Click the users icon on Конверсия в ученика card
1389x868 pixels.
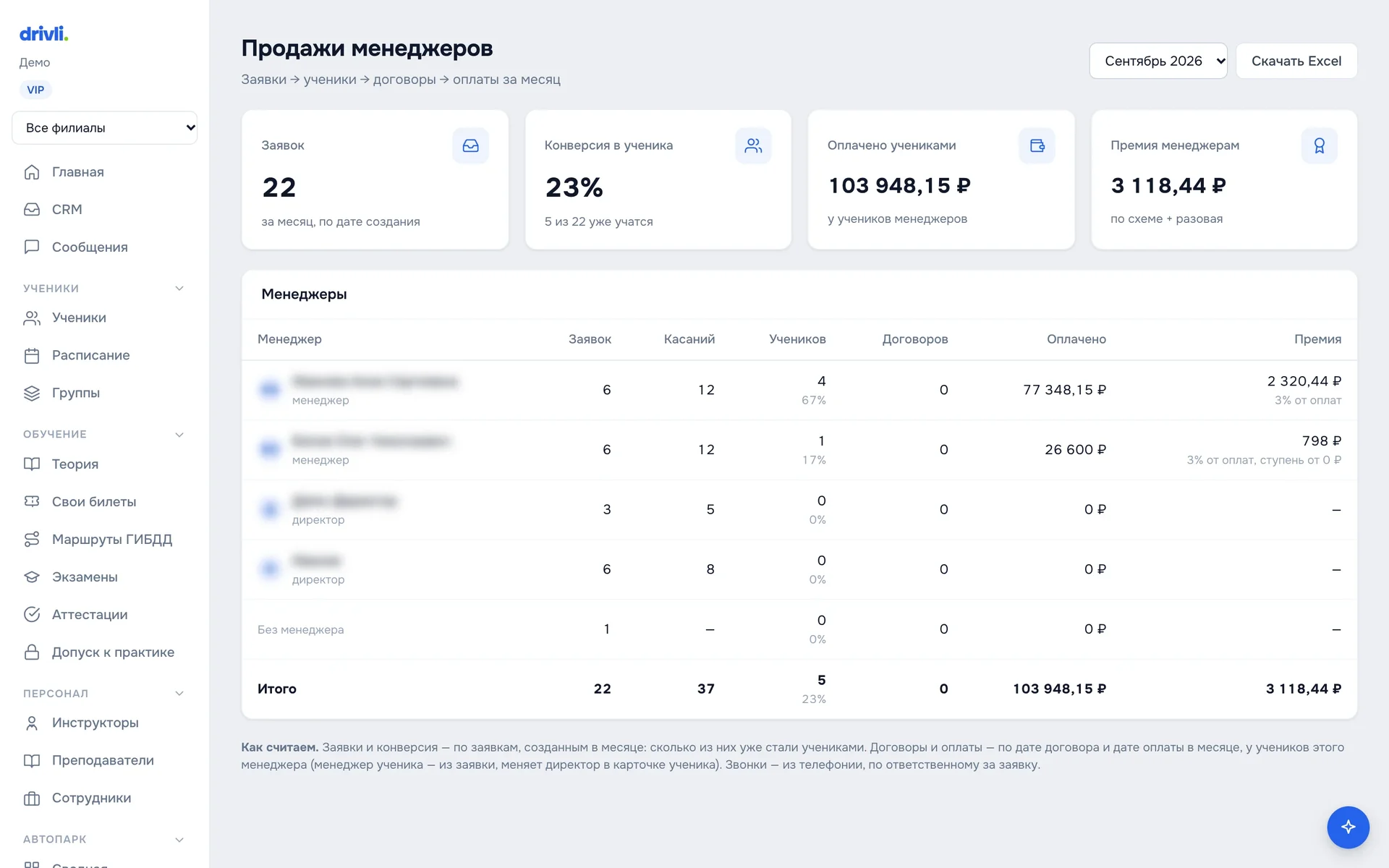[753, 145]
